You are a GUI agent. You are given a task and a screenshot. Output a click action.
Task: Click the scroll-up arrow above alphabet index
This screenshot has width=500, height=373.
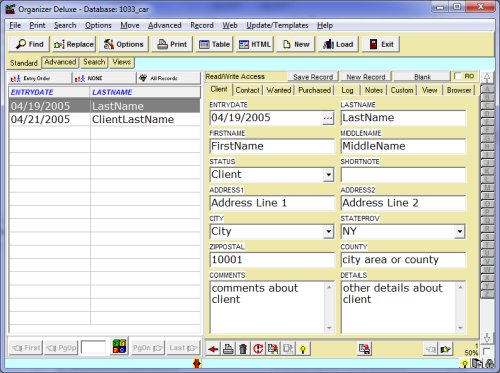(x=487, y=77)
